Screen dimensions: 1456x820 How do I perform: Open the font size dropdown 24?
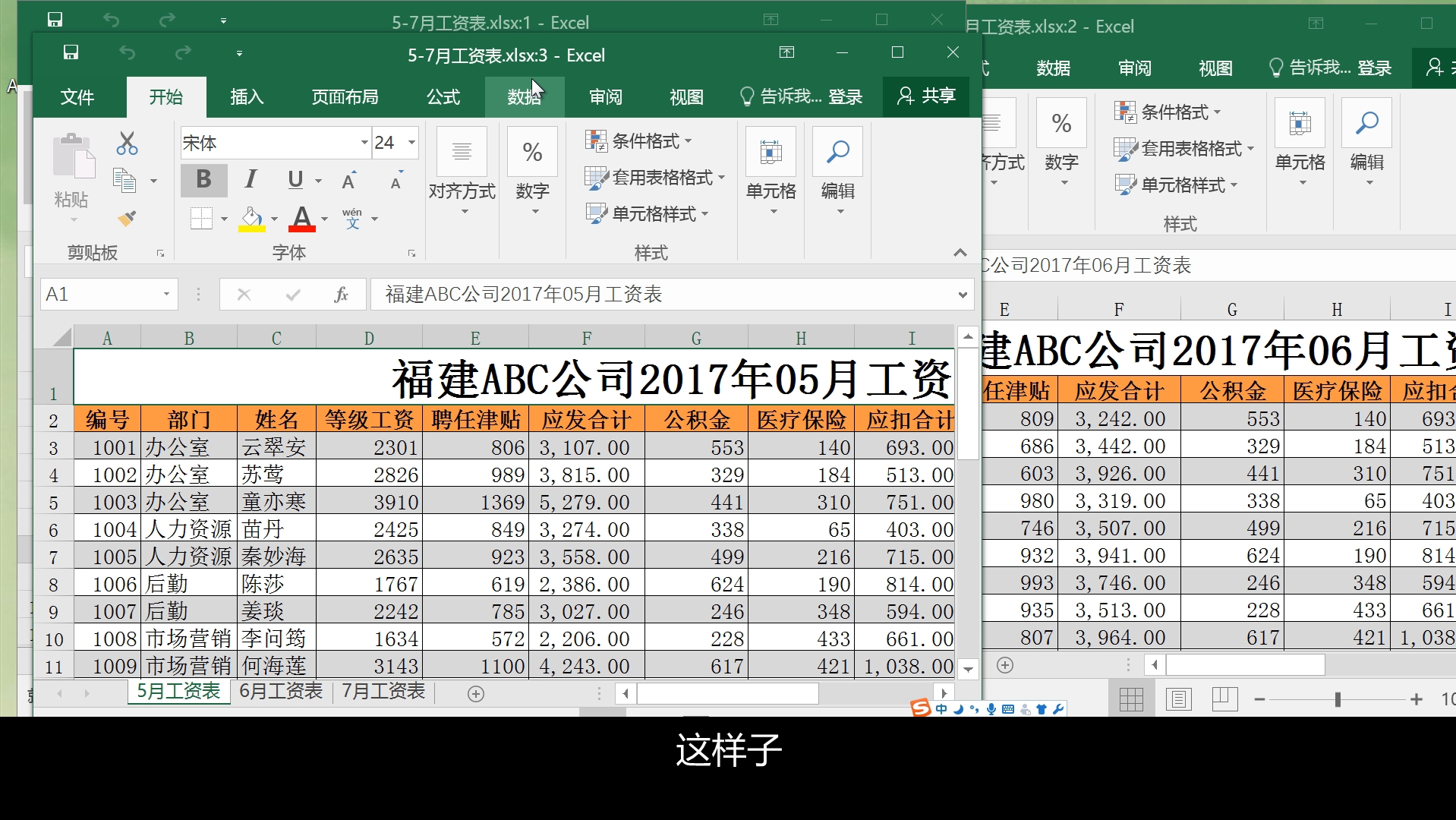[411, 143]
